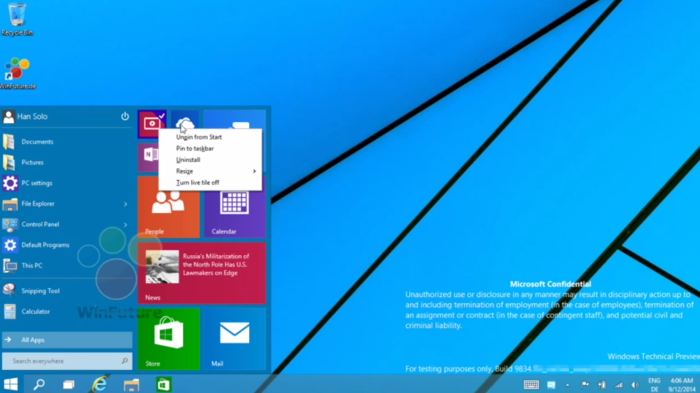Open File Explorer folder on taskbar
700x393 pixels.
(132, 385)
